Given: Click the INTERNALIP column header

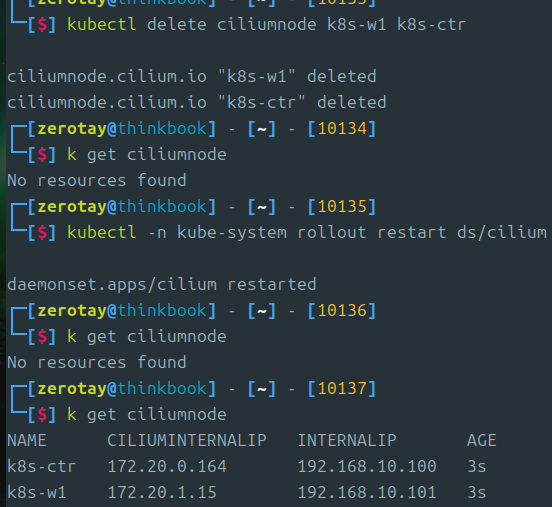Looking at the screenshot, I should click(x=347, y=440).
